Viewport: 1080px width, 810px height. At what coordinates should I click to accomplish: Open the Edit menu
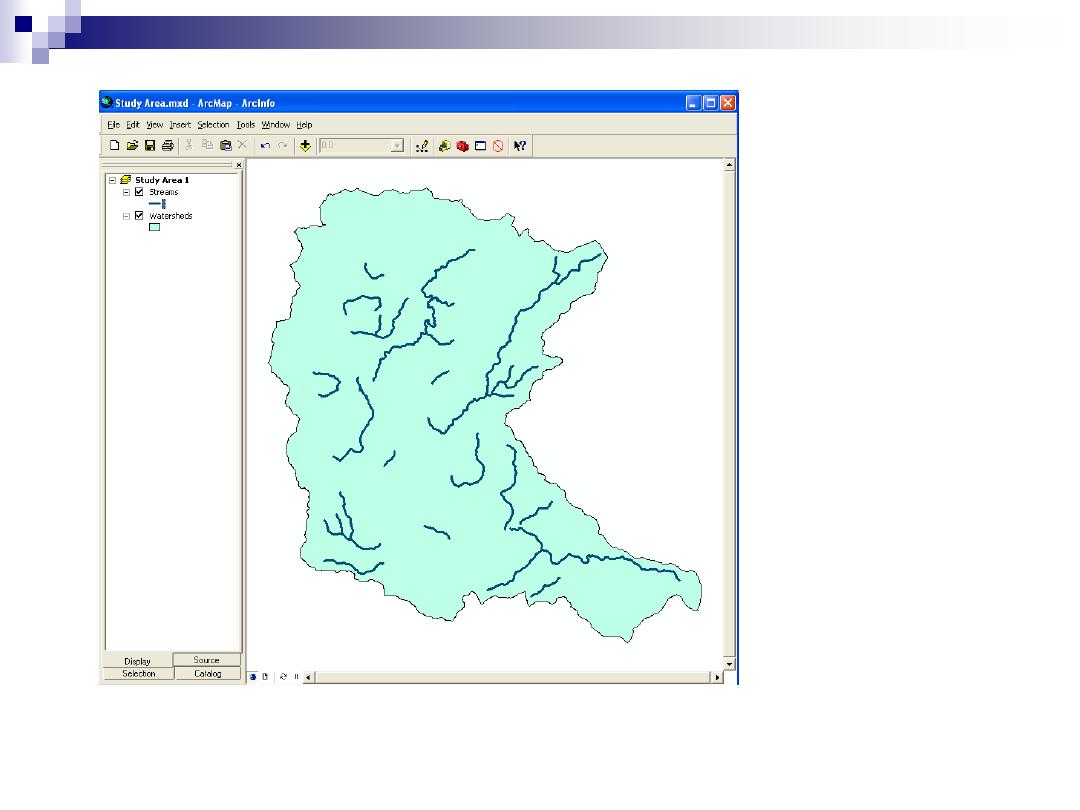pyautogui.click(x=133, y=125)
